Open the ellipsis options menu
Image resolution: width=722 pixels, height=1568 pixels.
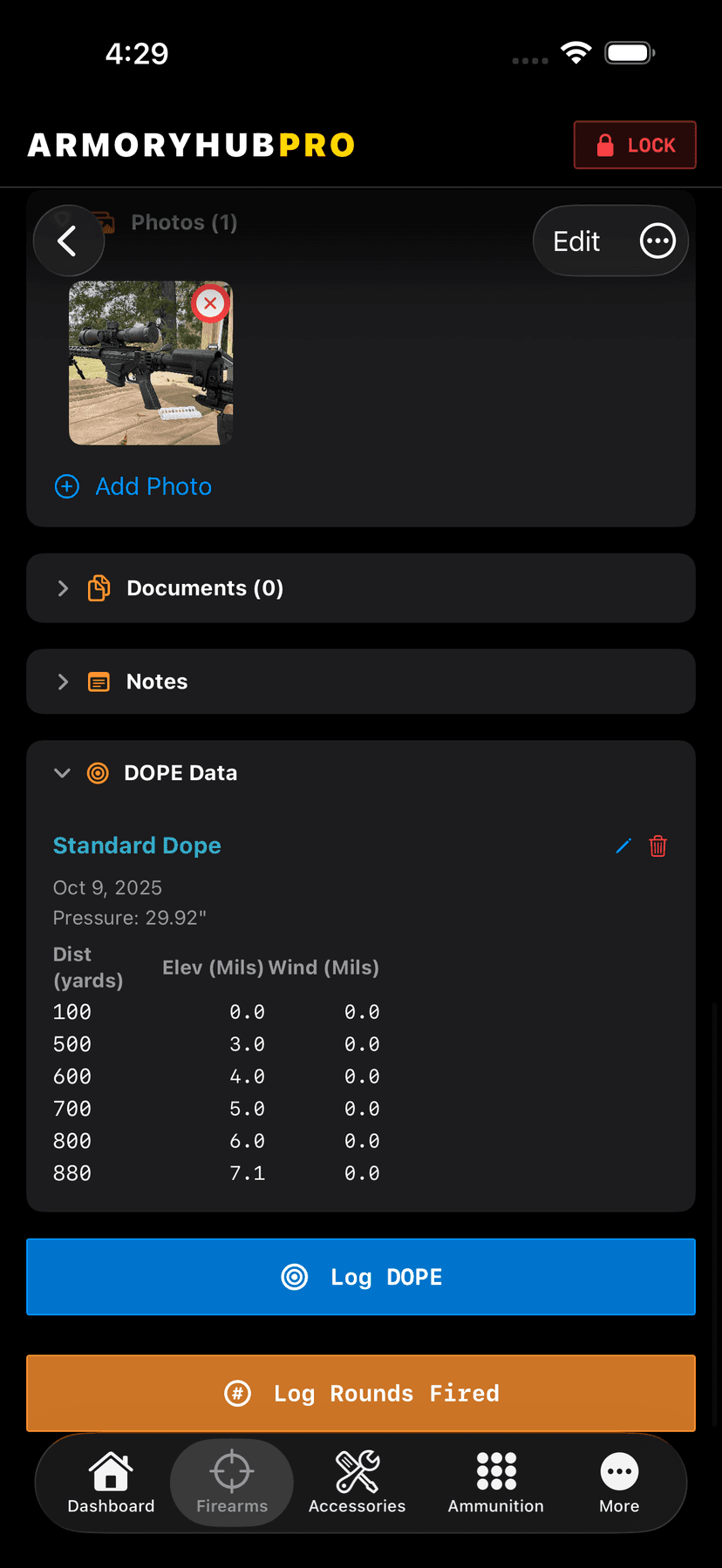[657, 241]
